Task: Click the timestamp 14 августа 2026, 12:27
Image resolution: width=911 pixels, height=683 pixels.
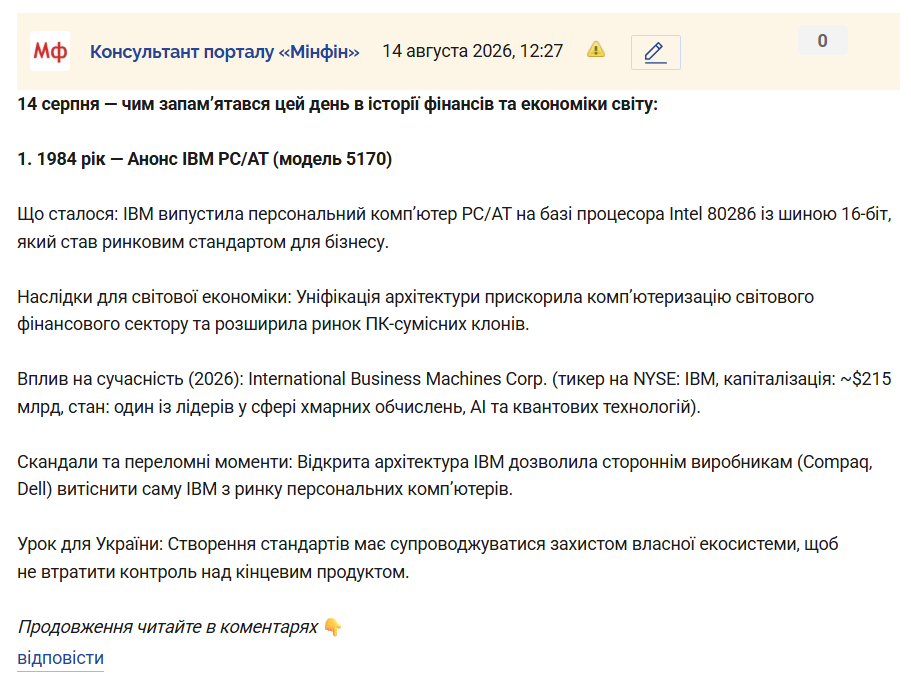Action: (x=472, y=51)
